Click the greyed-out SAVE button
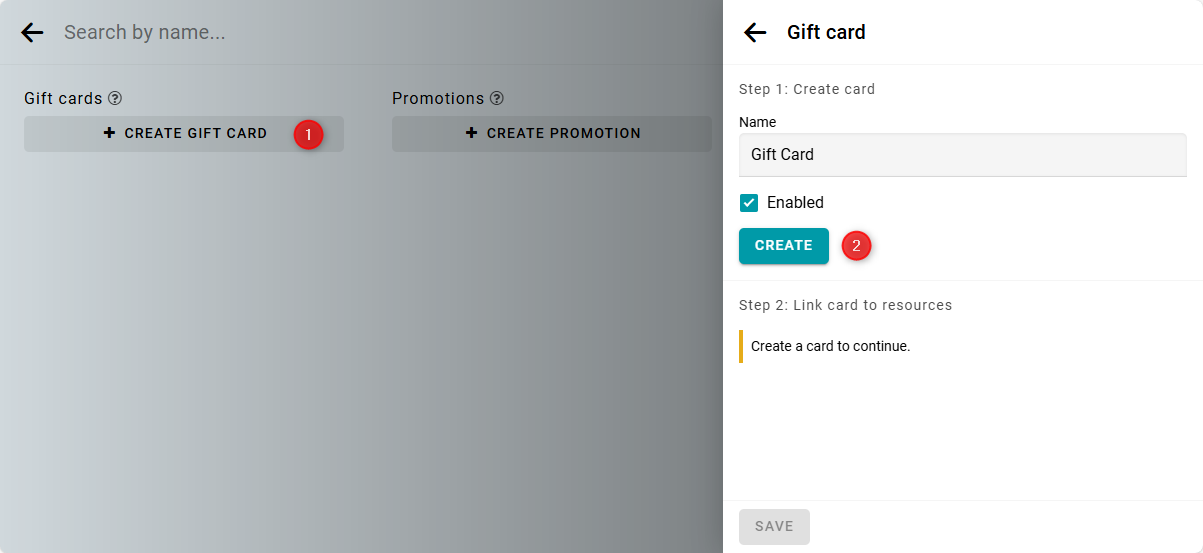1203x553 pixels. click(x=774, y=527)
